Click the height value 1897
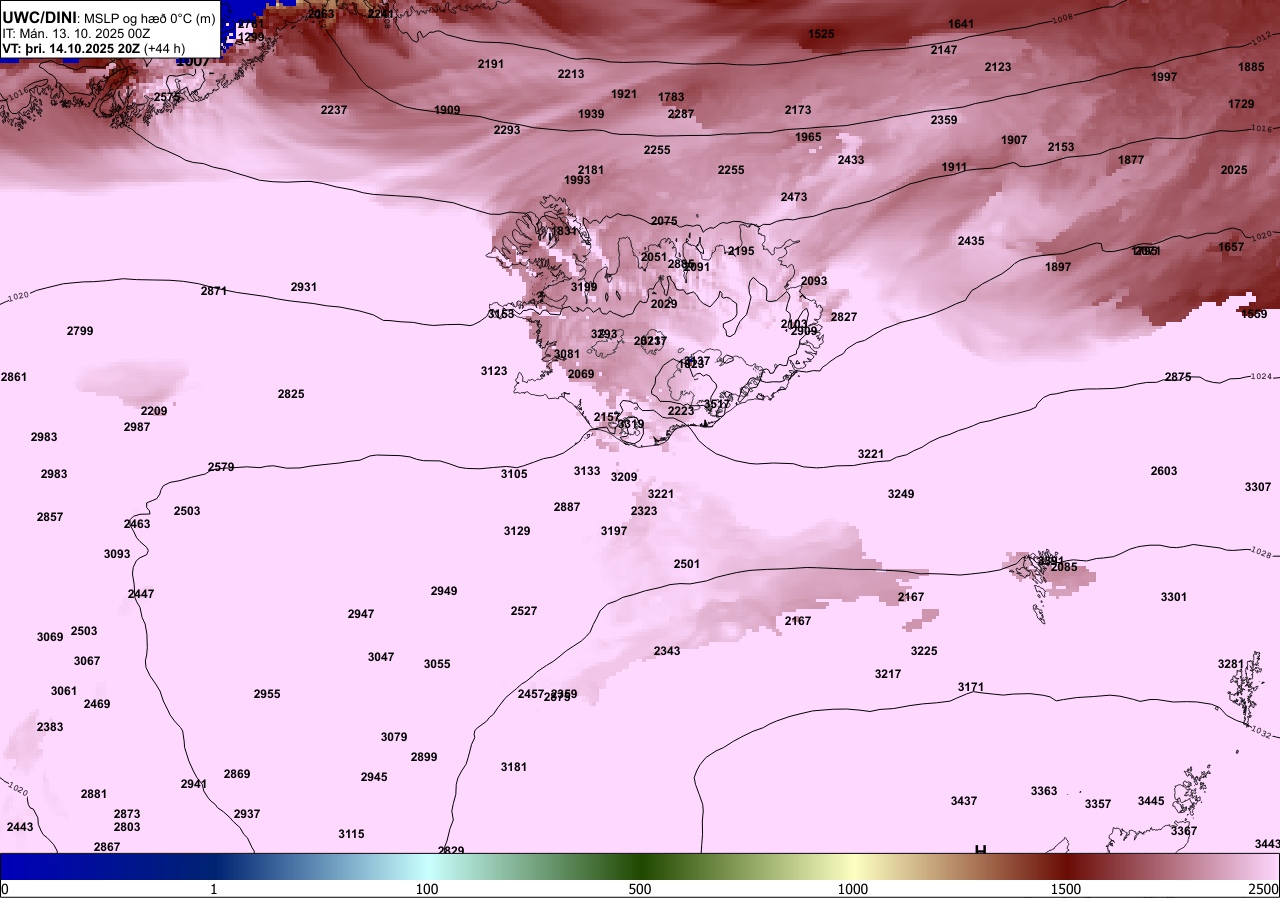This screenshot has width=1280, height=898. pos(1058,267)
